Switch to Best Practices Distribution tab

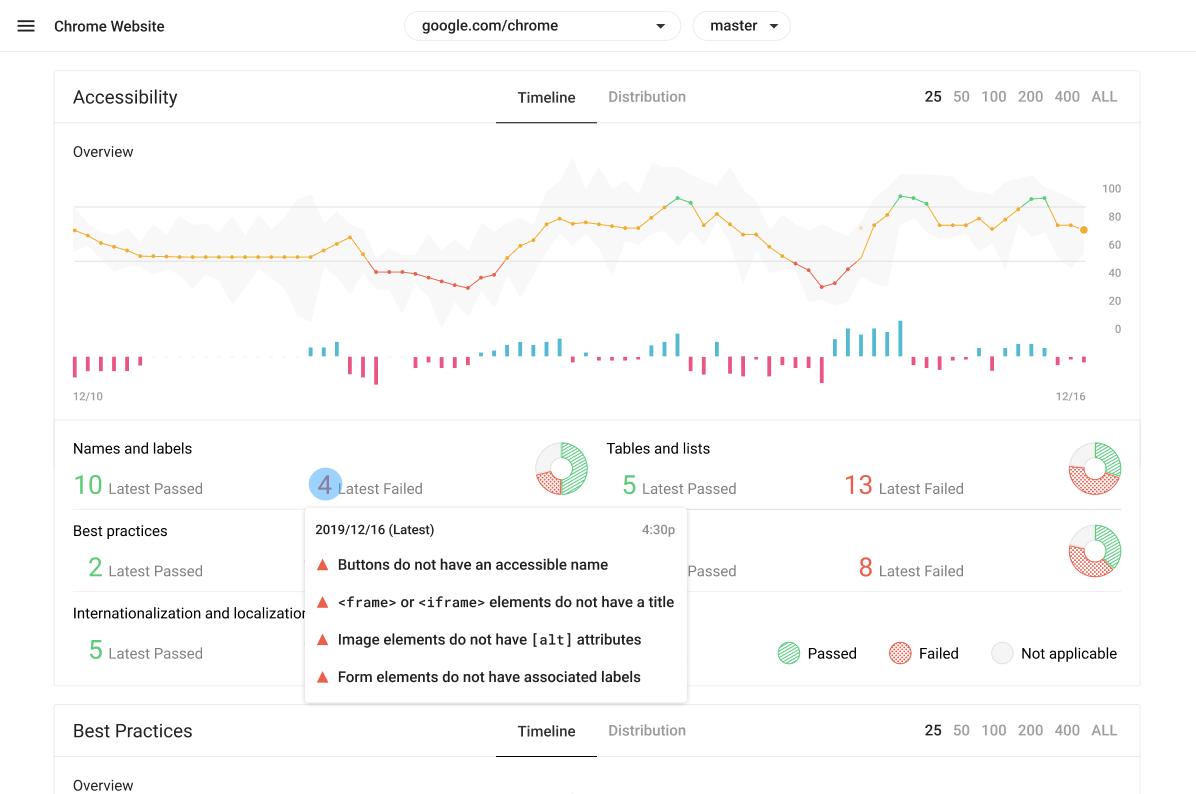point(647,731)
